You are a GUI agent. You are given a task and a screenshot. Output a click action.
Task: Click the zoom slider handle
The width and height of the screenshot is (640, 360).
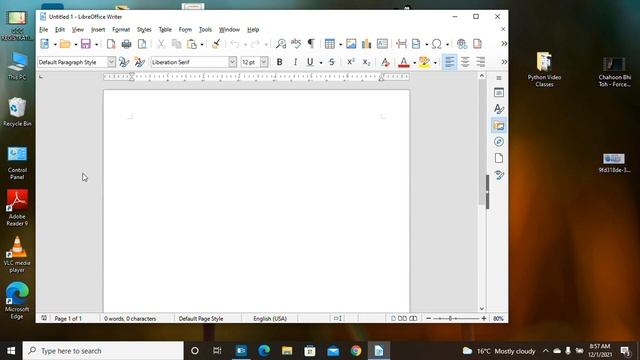[450, 318]
